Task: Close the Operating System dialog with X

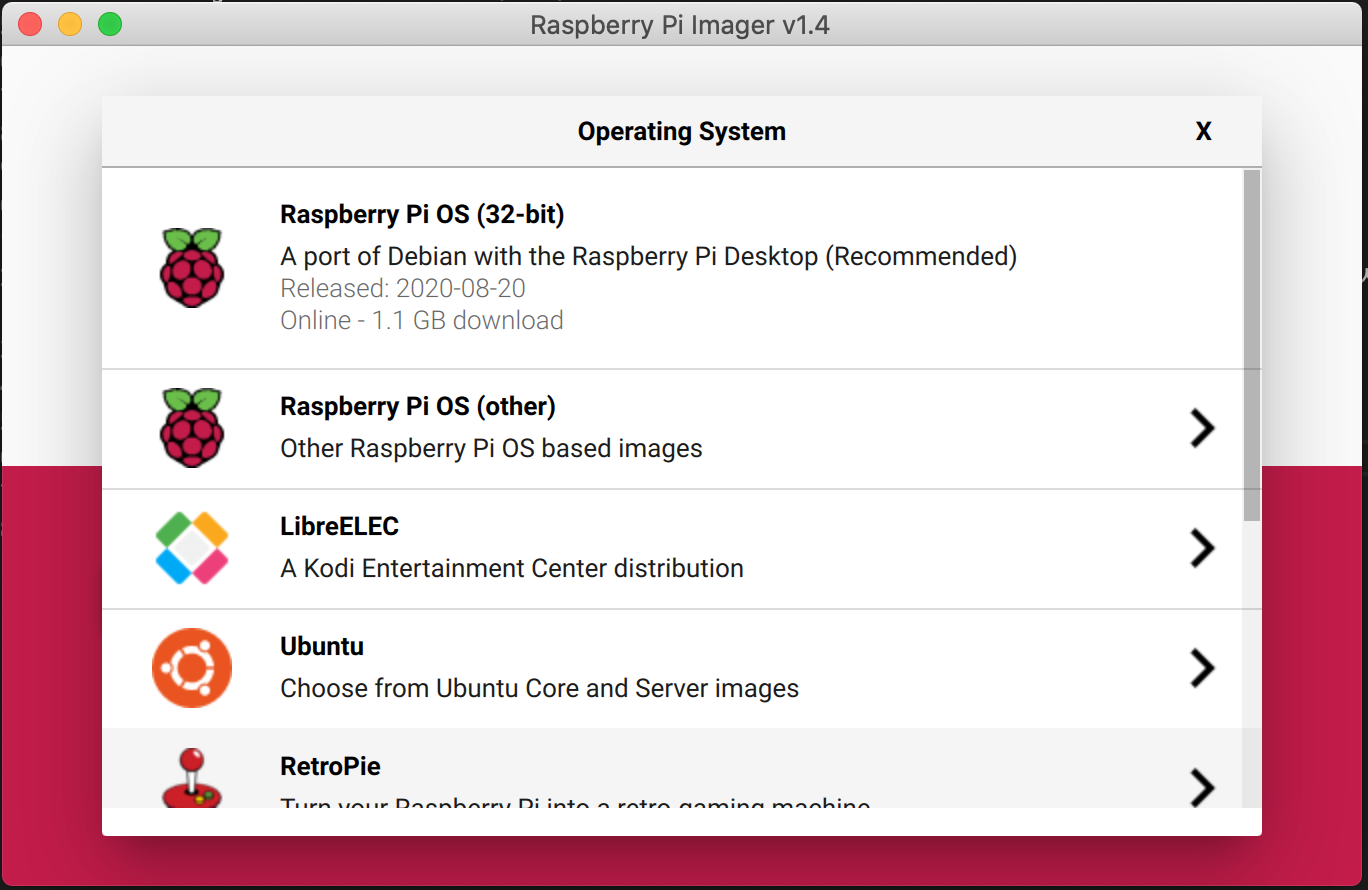Action: (1204, 132)
